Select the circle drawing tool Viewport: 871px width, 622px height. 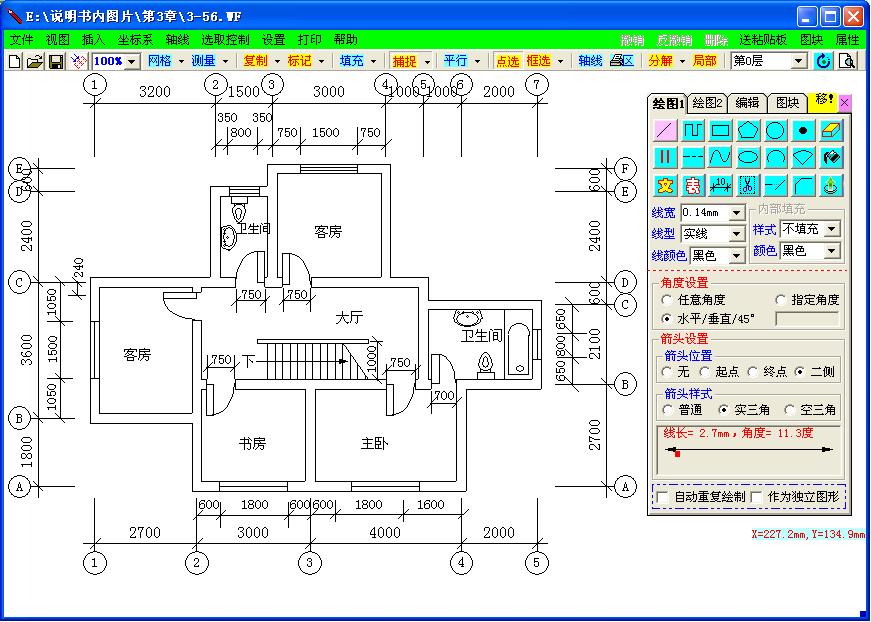point(776,131)
